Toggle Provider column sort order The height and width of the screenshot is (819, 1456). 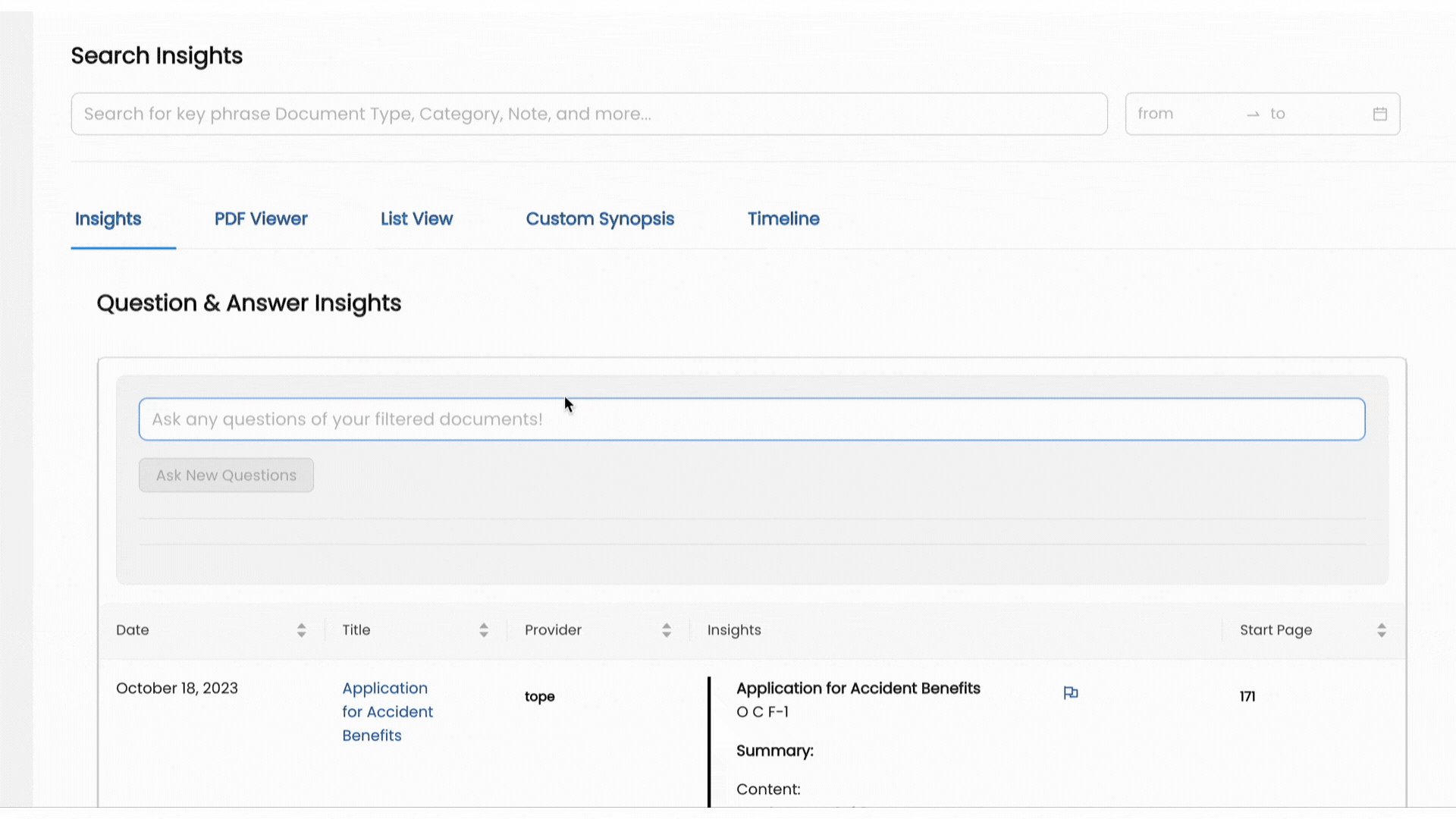click(667, 629)
